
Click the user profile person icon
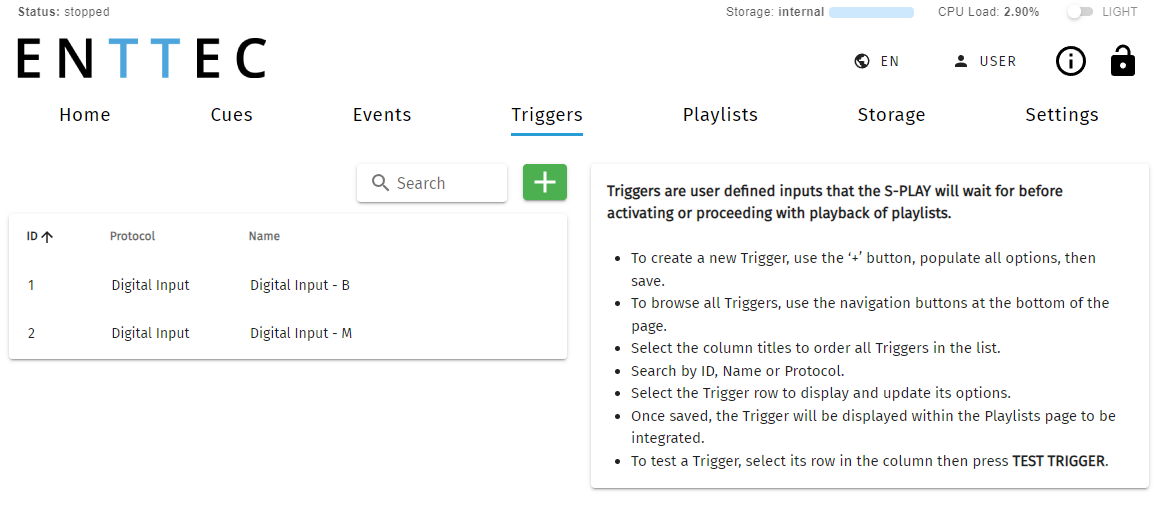pos(961,62)
